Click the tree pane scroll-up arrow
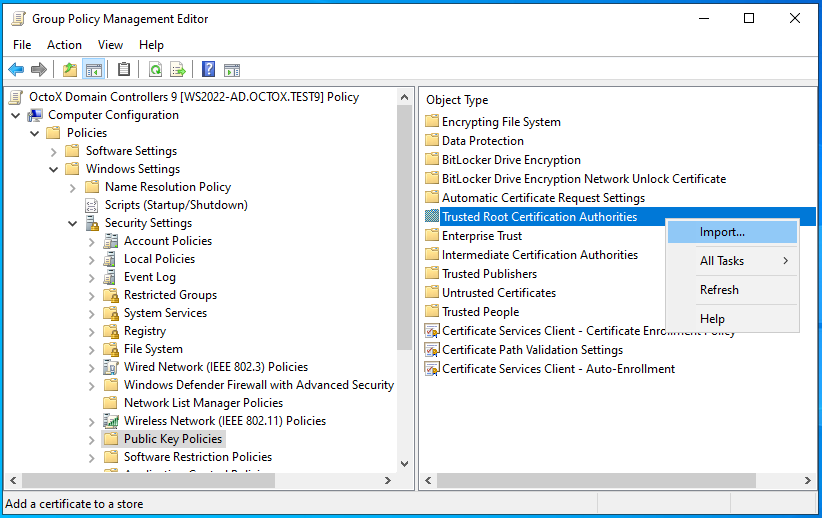This screenshot has height=518, width=822. pyautogui.click(x=404, y=97)
